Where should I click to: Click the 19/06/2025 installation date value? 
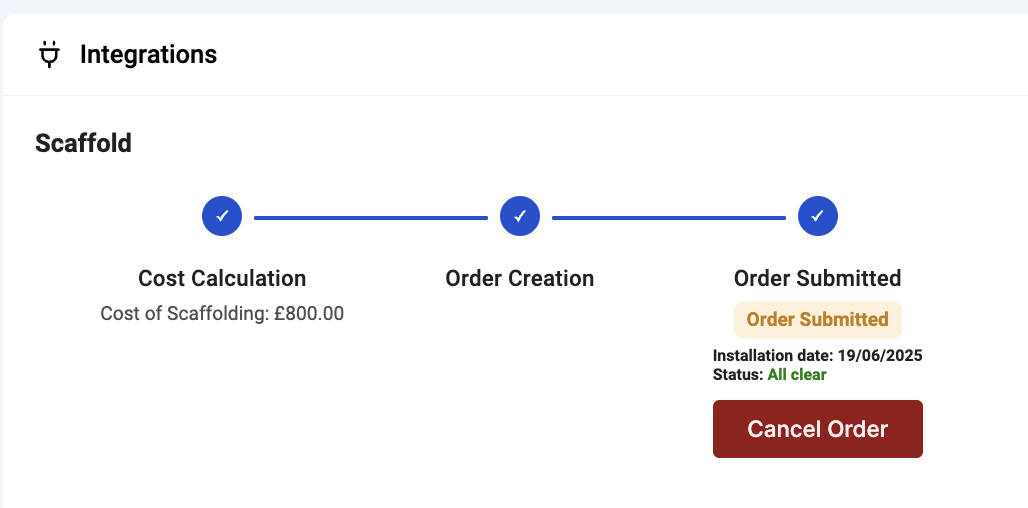pyautogui.click(x=880, y=356)
